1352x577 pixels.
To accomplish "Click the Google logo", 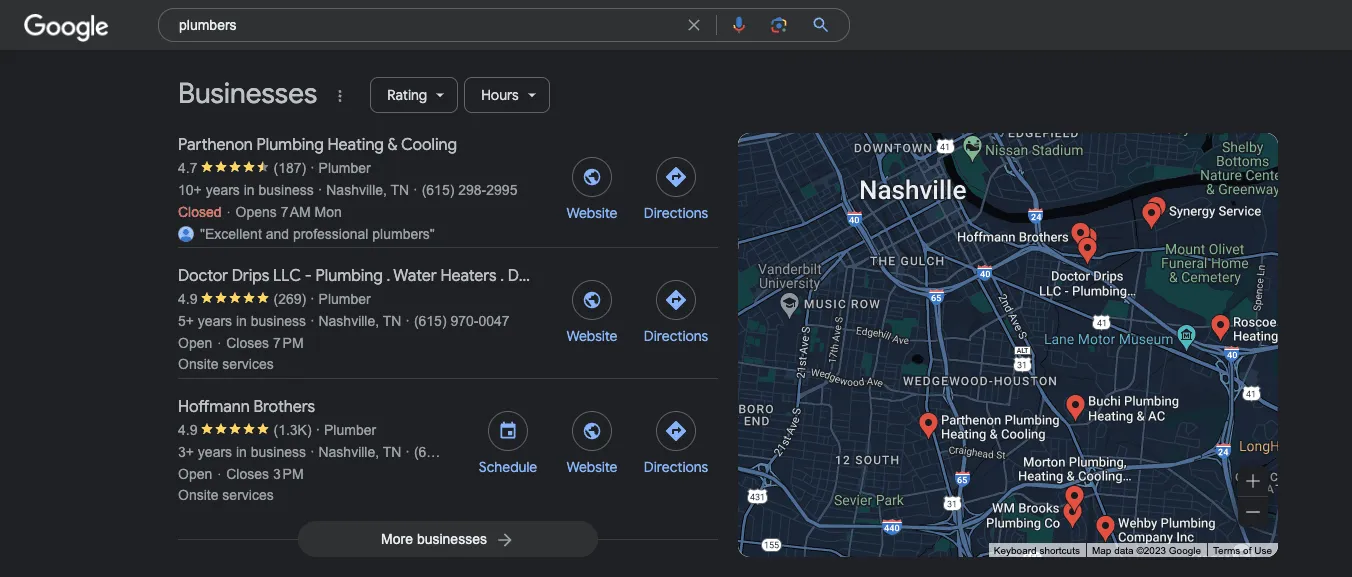I will click(x=65, y=27).
